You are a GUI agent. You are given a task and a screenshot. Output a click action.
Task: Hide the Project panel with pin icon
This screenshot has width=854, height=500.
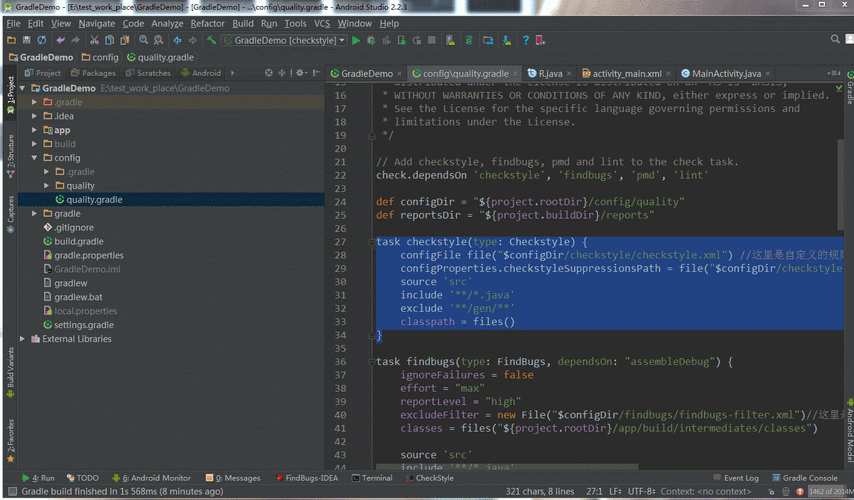316,73
